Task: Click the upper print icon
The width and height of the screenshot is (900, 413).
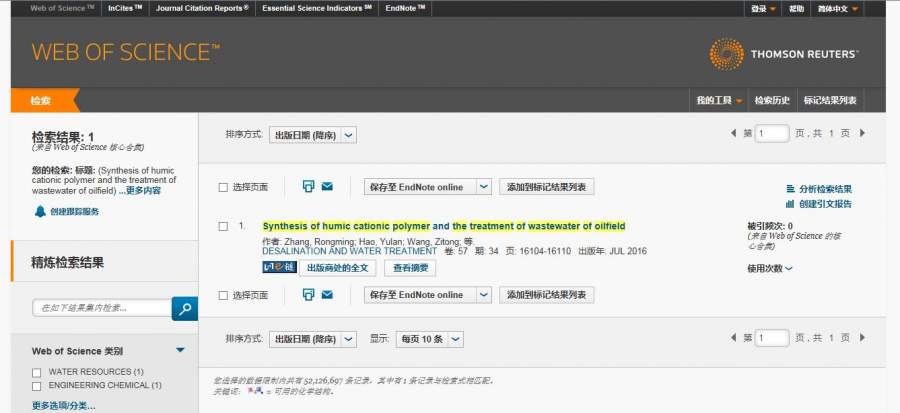Action: coord(309,186)
